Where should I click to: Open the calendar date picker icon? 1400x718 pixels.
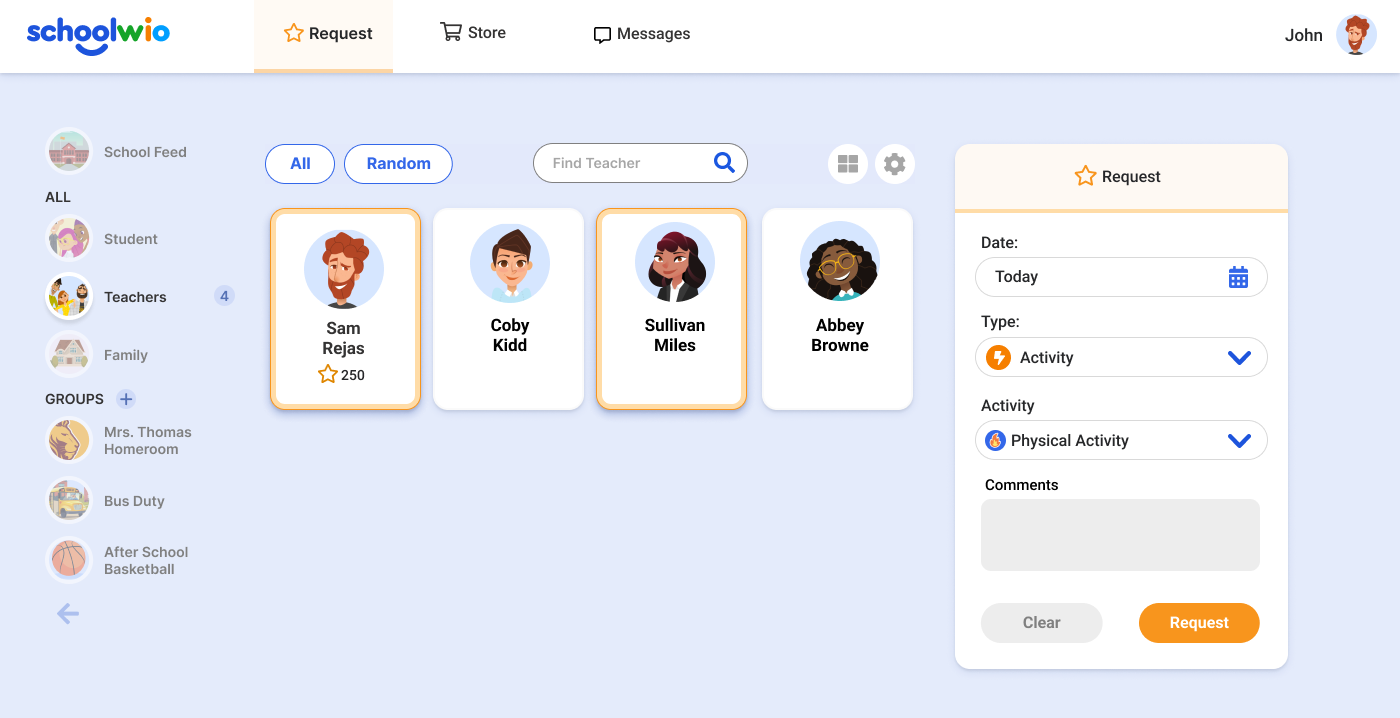(x=1238, y=277)
